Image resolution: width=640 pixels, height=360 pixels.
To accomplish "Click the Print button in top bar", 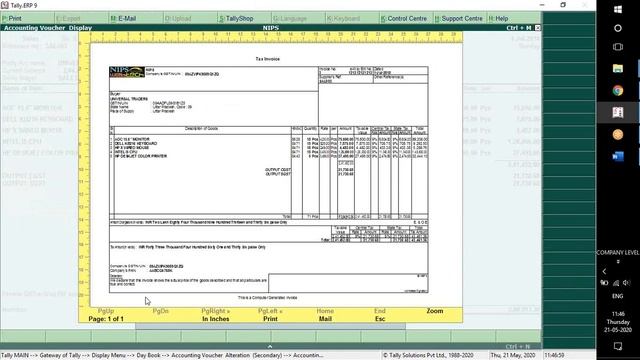I will (x=12, y=18).
